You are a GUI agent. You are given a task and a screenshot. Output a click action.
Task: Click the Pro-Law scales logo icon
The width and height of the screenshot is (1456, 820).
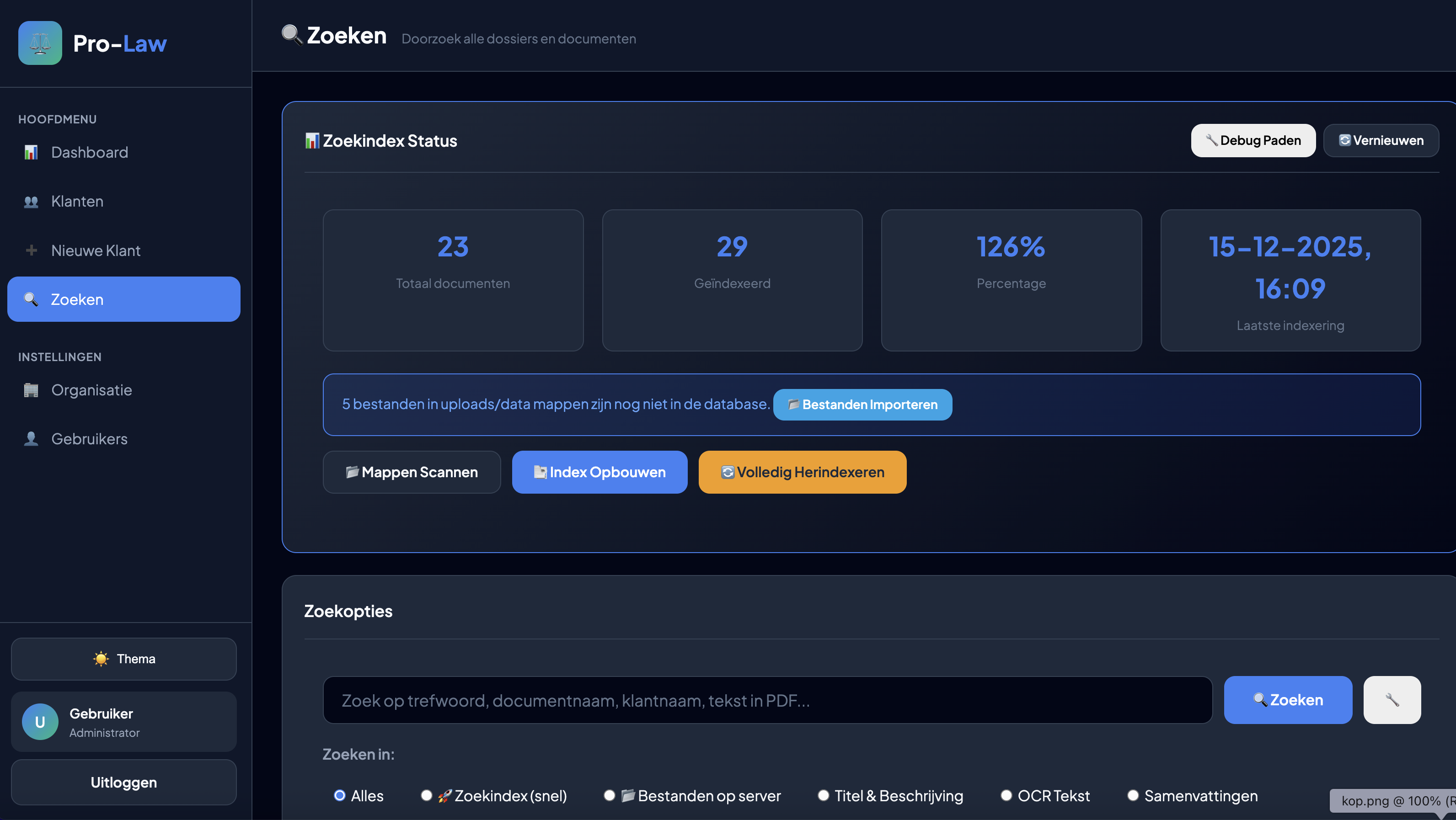point(40,43)
